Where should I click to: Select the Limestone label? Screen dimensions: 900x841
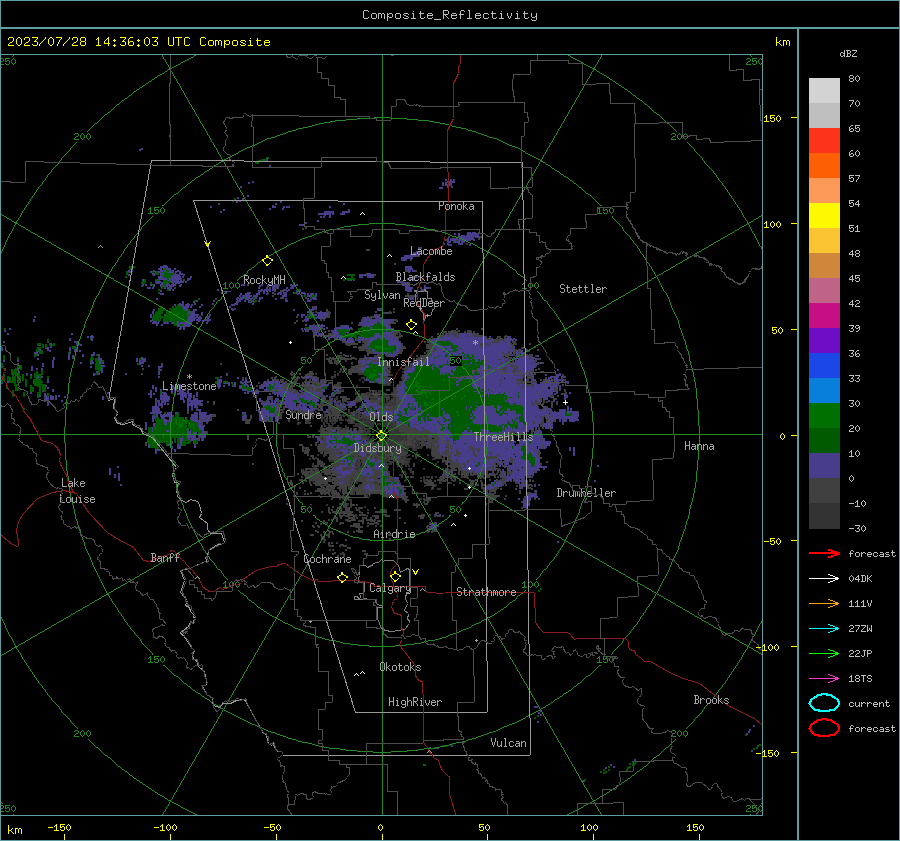point(189,386)
